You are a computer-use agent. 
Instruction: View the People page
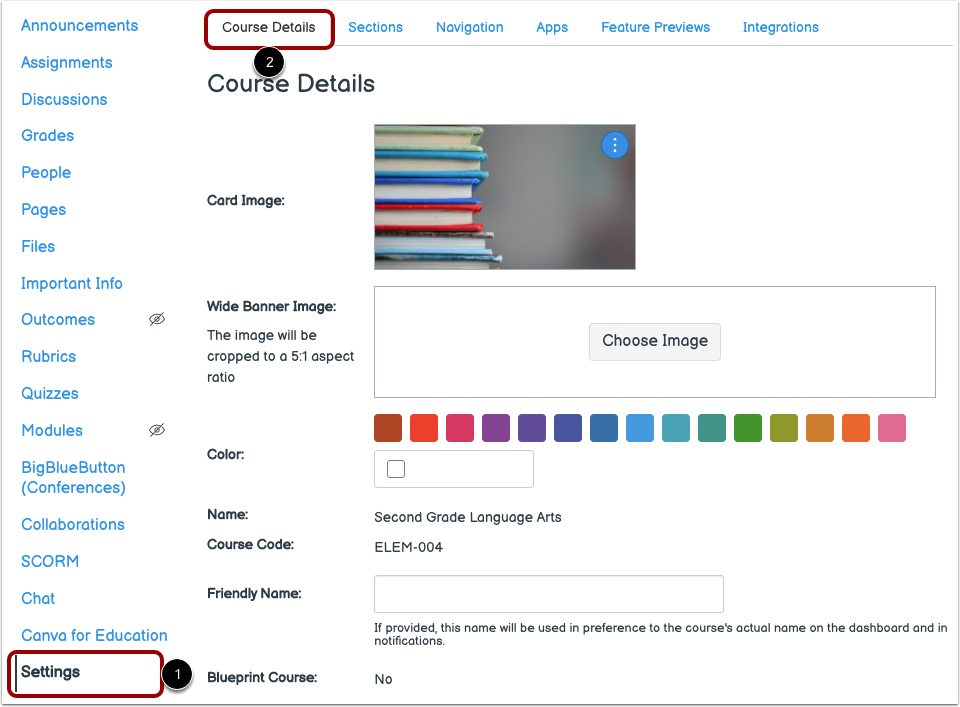pos(46,172)
